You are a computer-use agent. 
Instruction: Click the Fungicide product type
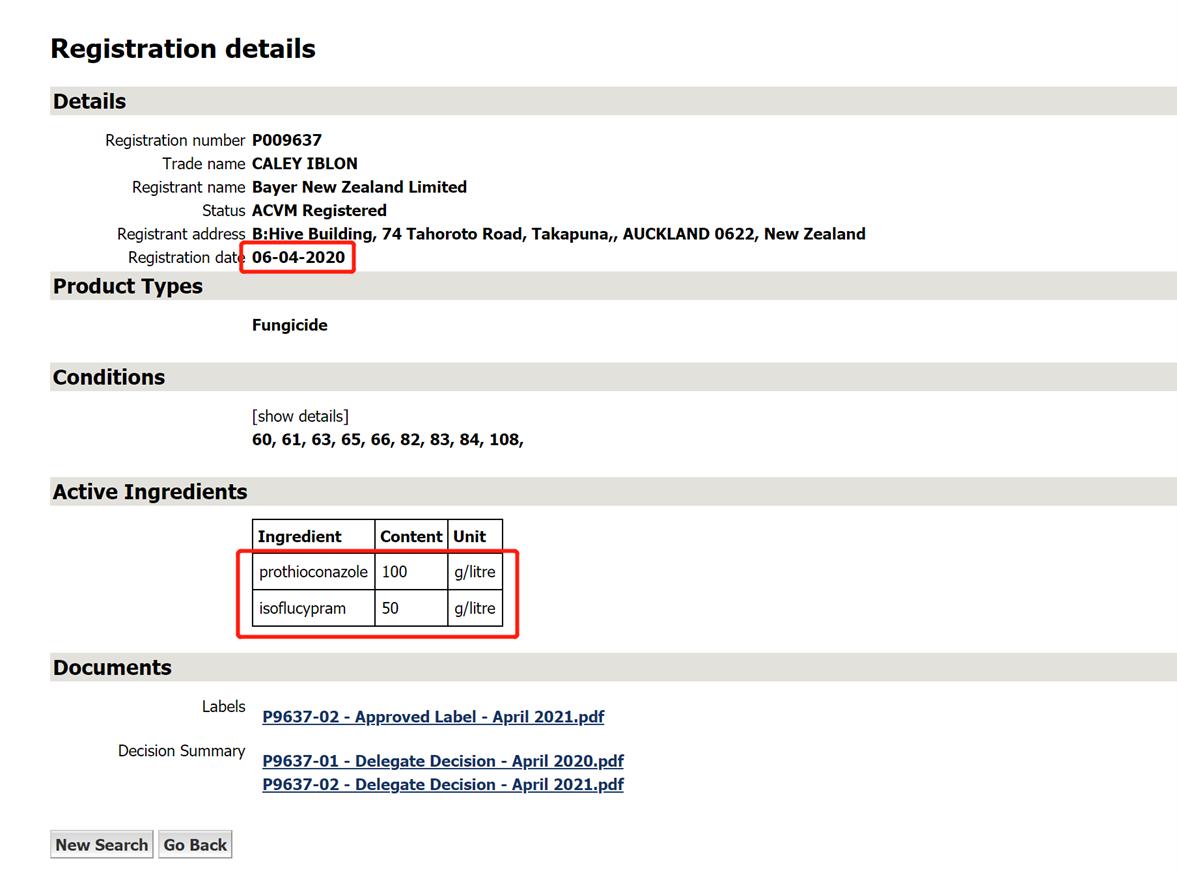tap(290, 325)
